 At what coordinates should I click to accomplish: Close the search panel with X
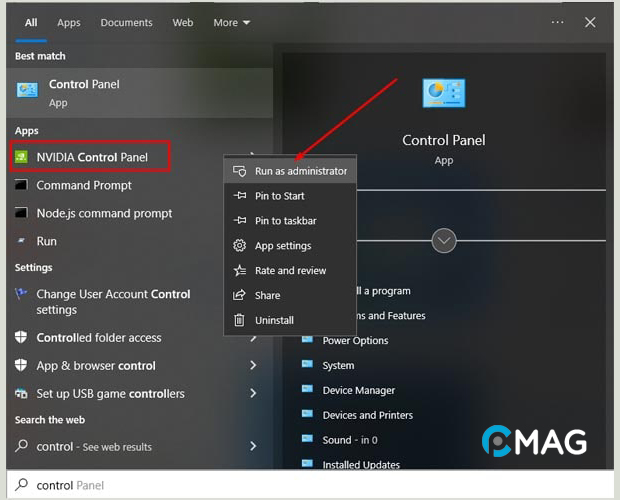coord(590,22)
